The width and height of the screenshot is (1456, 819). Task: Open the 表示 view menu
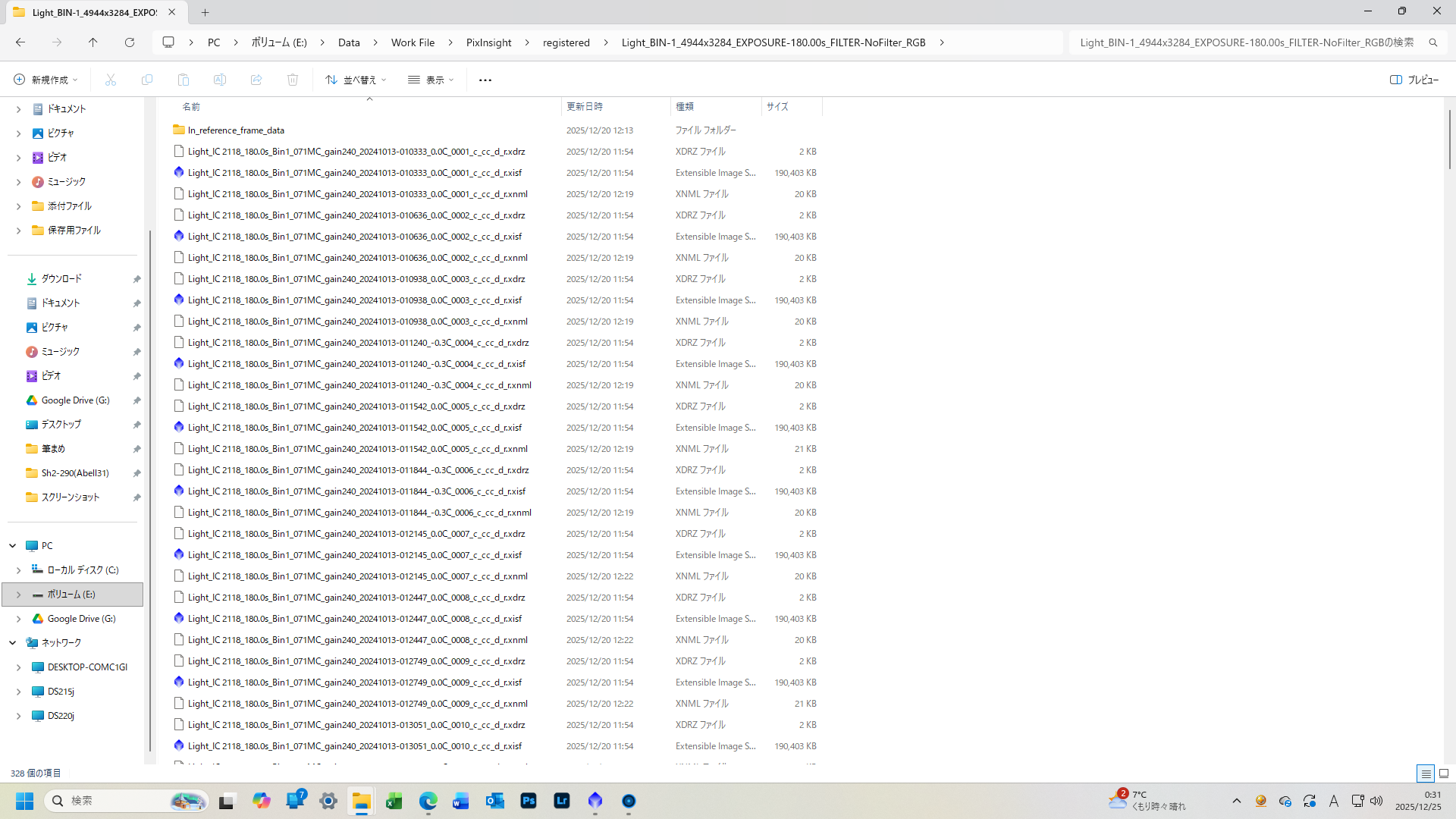pyautogui.click(x=431, y=80)
